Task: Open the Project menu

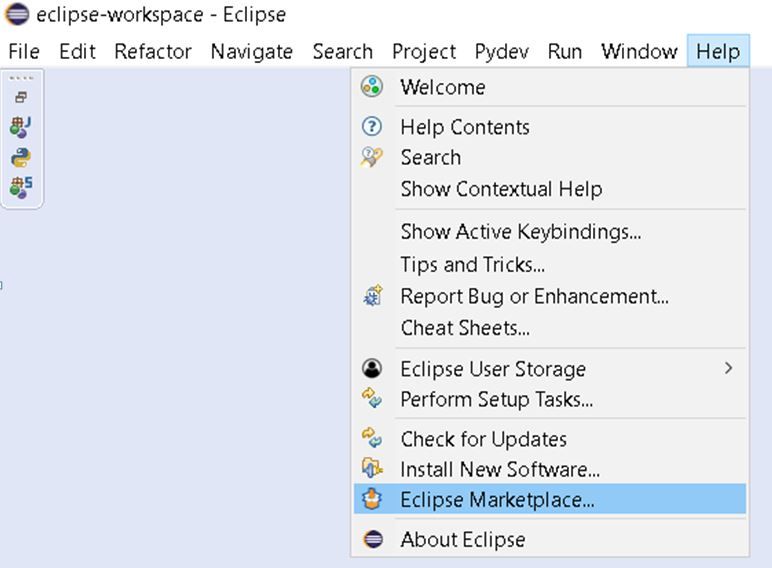Action: [x=424, y=51]
